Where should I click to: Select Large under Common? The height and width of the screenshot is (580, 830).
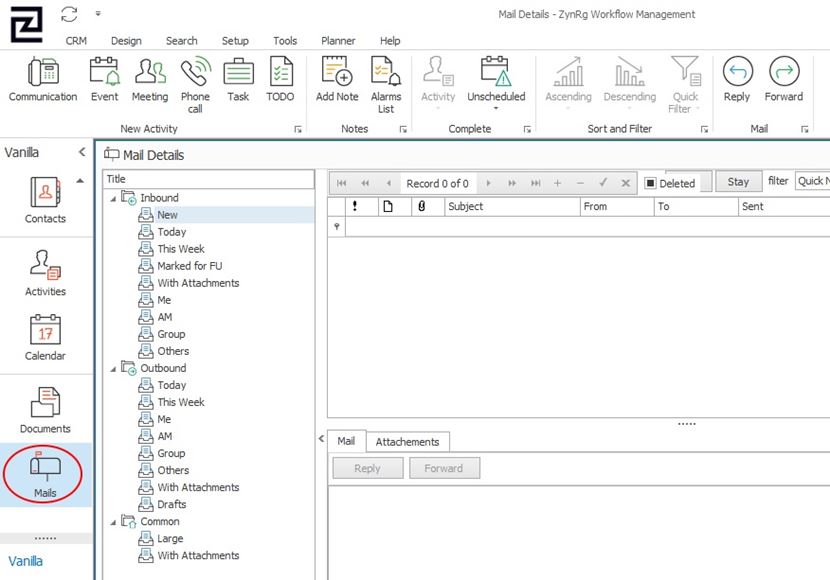[170, 538]
